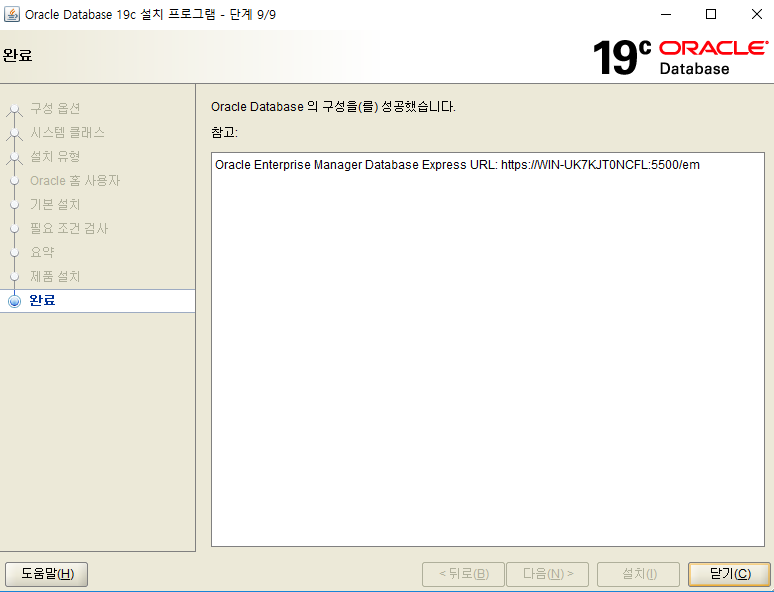Click the disabled 설치(I) install button
Screen dimensions: 774x592
(x=638, y=574)
